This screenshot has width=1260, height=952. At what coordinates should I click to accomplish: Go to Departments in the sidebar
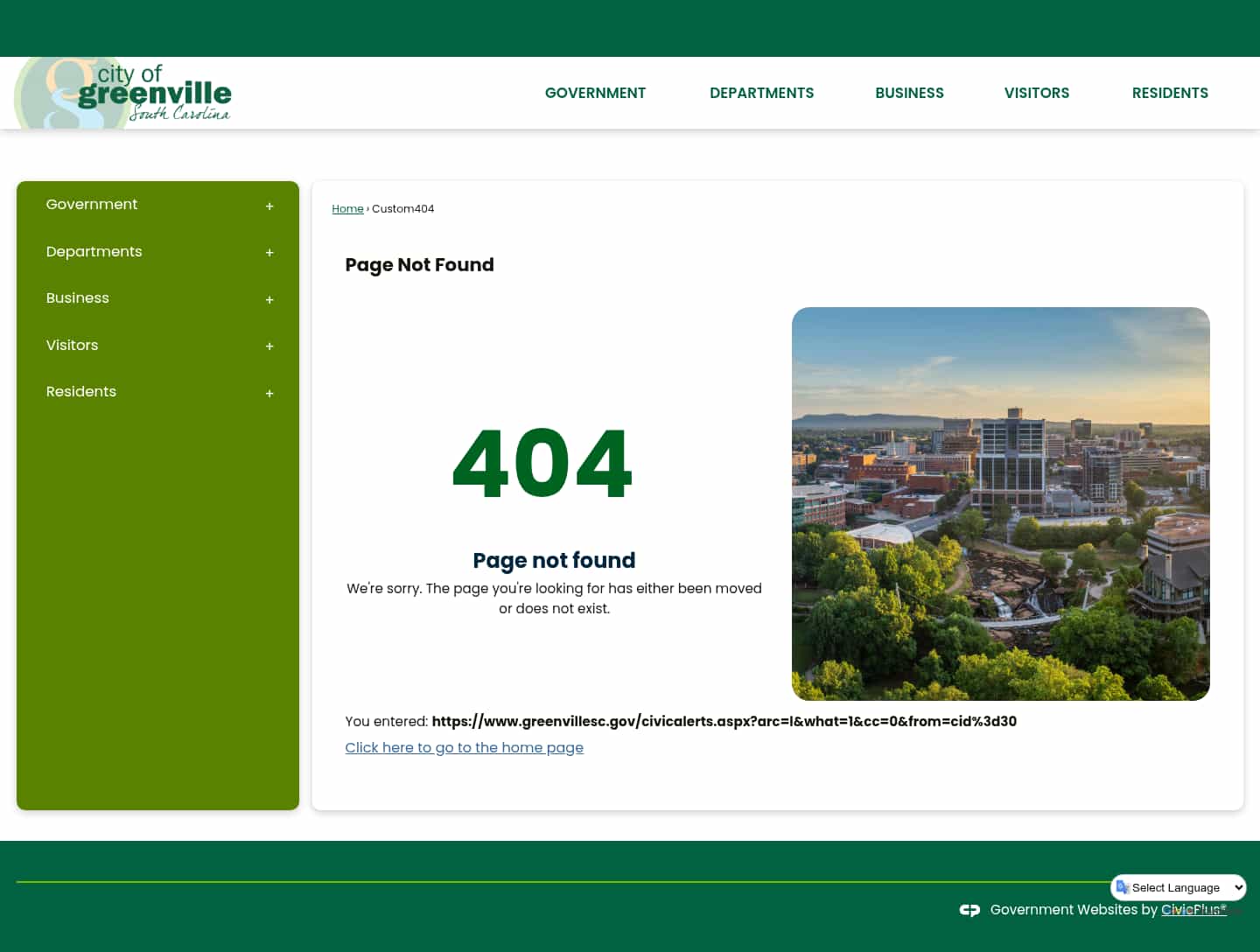coord(94,251)
